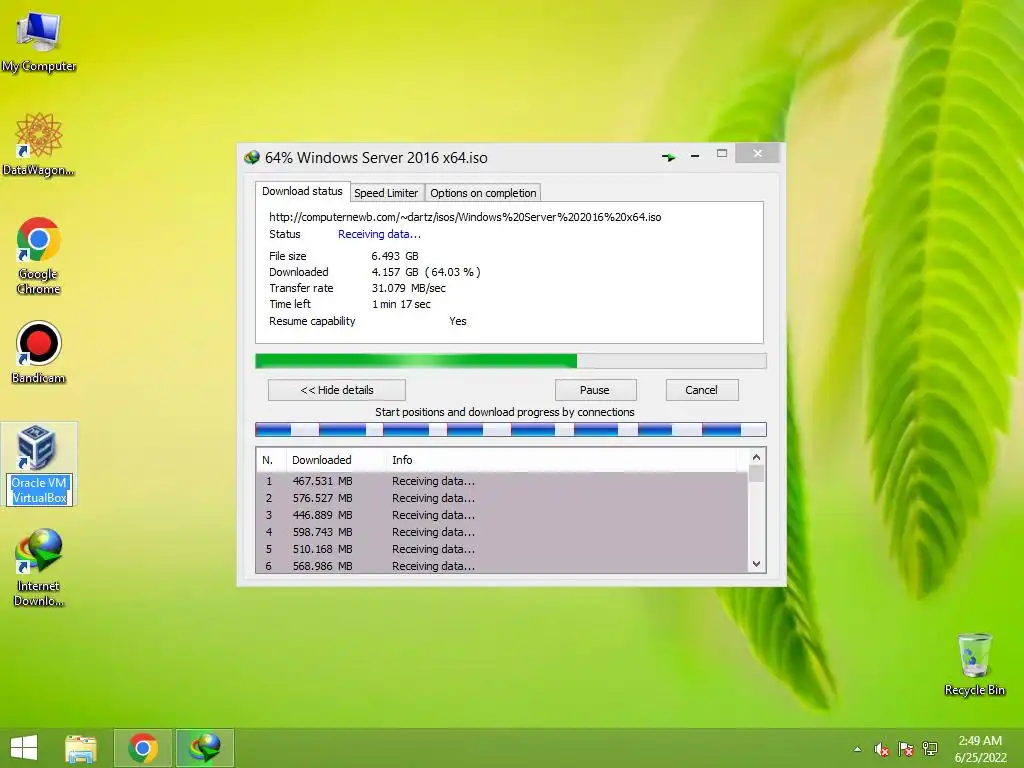Cancel the download

tap(702, 390)
